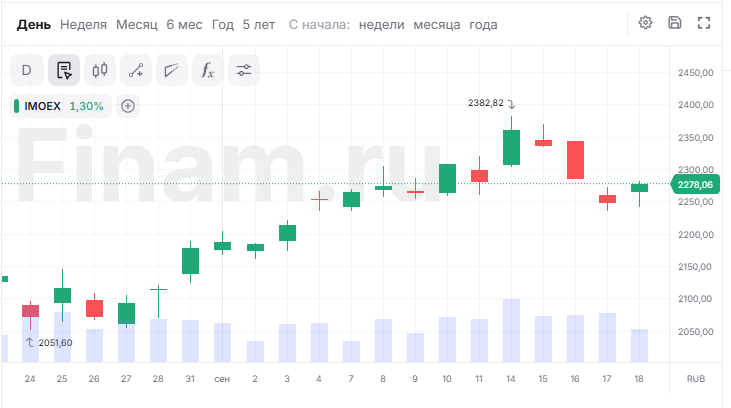The width and height of the screenshot is (731, 408).
Task: Select the cursor crosshair info tool
Action: click(x=64, y=70)
